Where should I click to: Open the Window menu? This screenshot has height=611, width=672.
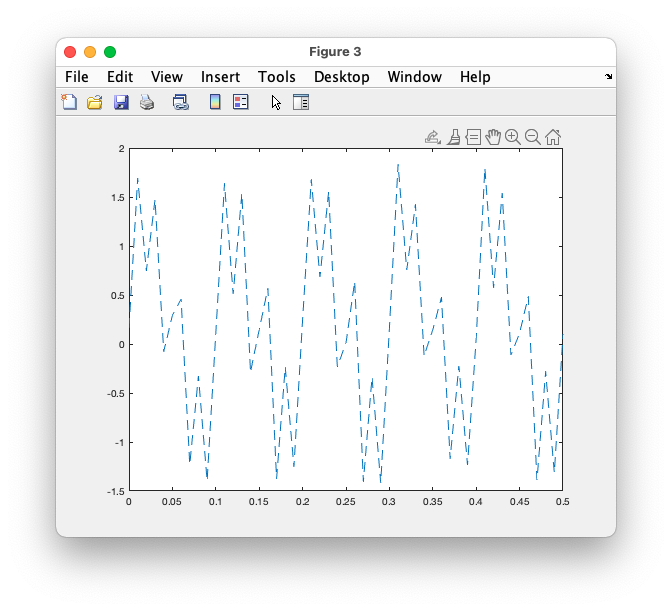pos(414,77)
